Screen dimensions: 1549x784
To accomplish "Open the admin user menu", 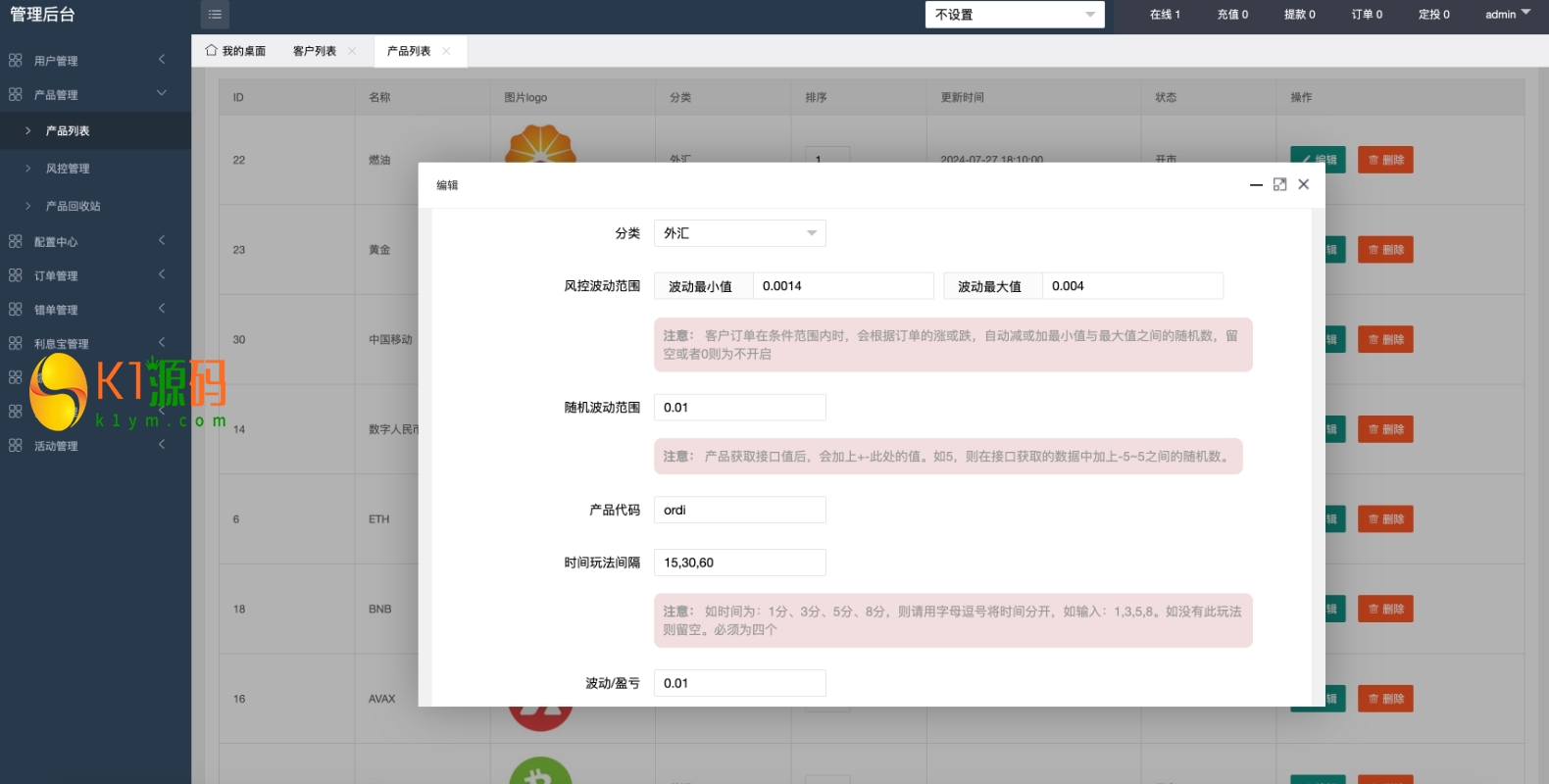I will tap(1508, 15).
